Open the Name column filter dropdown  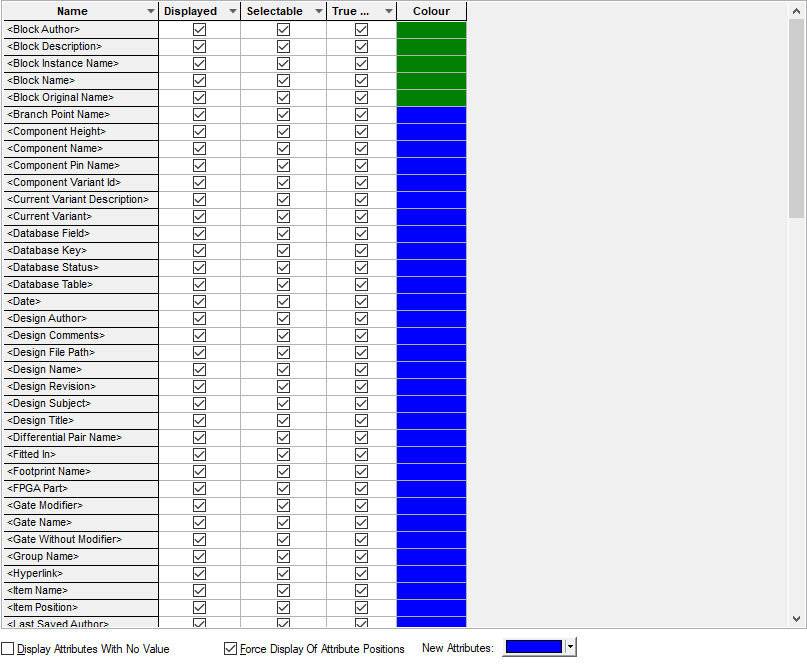tap(151, 12)
